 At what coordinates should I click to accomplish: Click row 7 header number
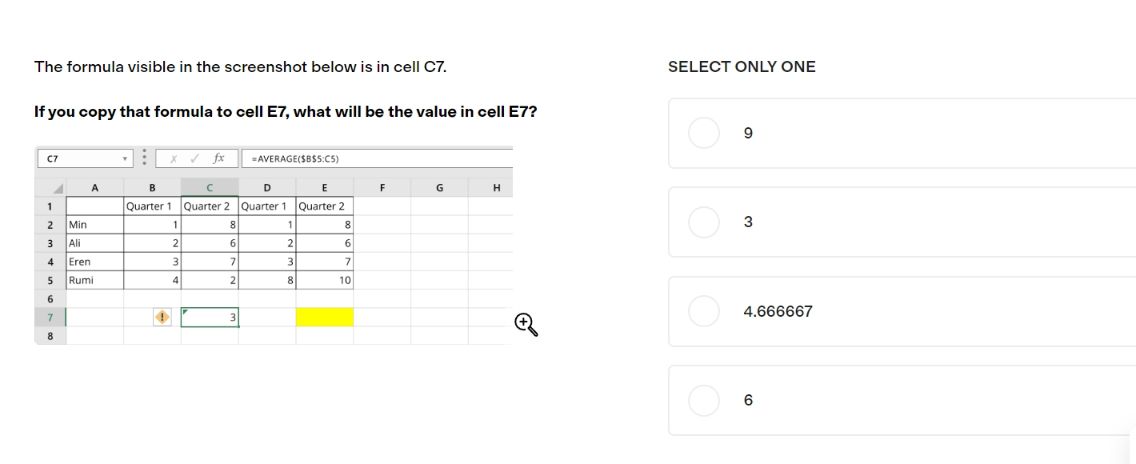tap(50, 318)
